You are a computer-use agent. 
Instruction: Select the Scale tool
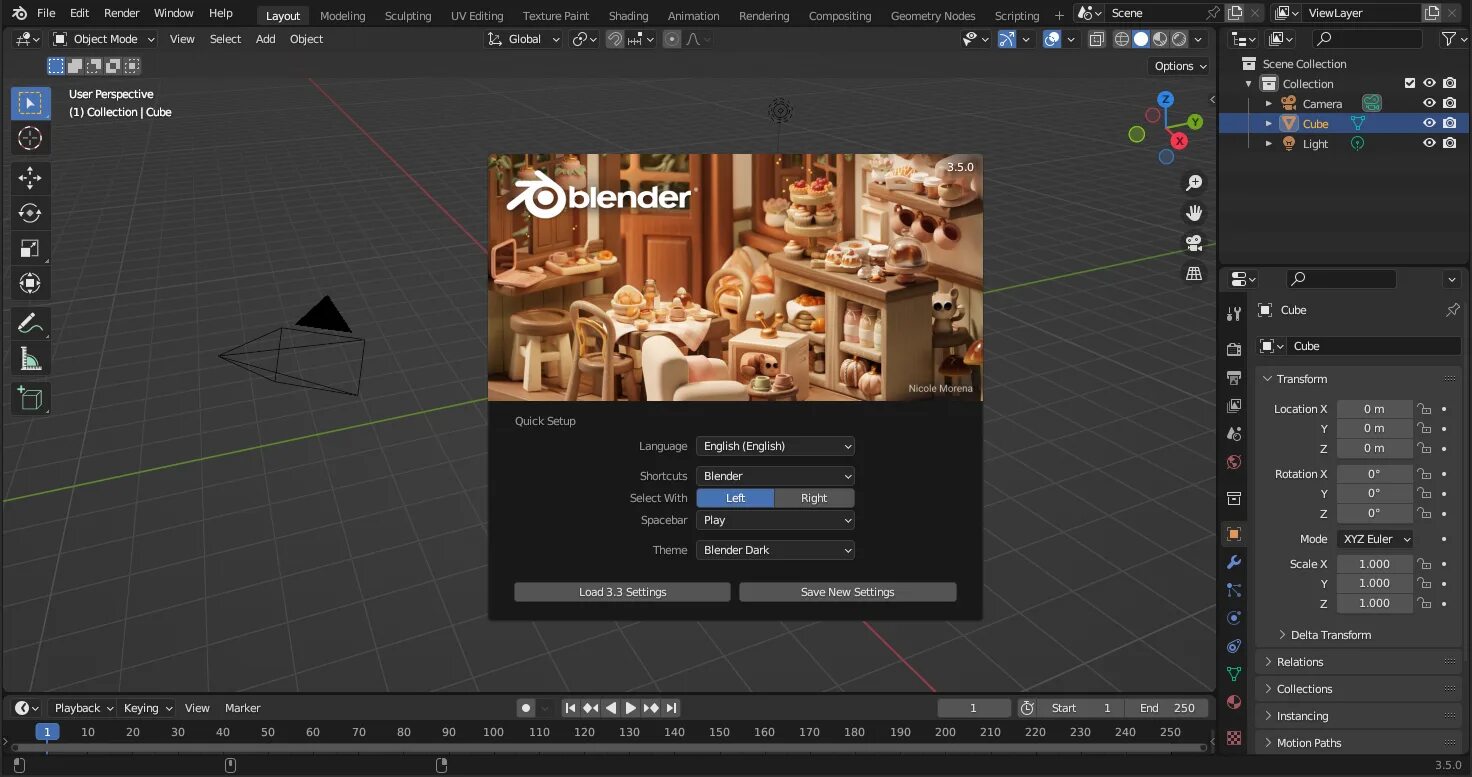coord(30,248)
